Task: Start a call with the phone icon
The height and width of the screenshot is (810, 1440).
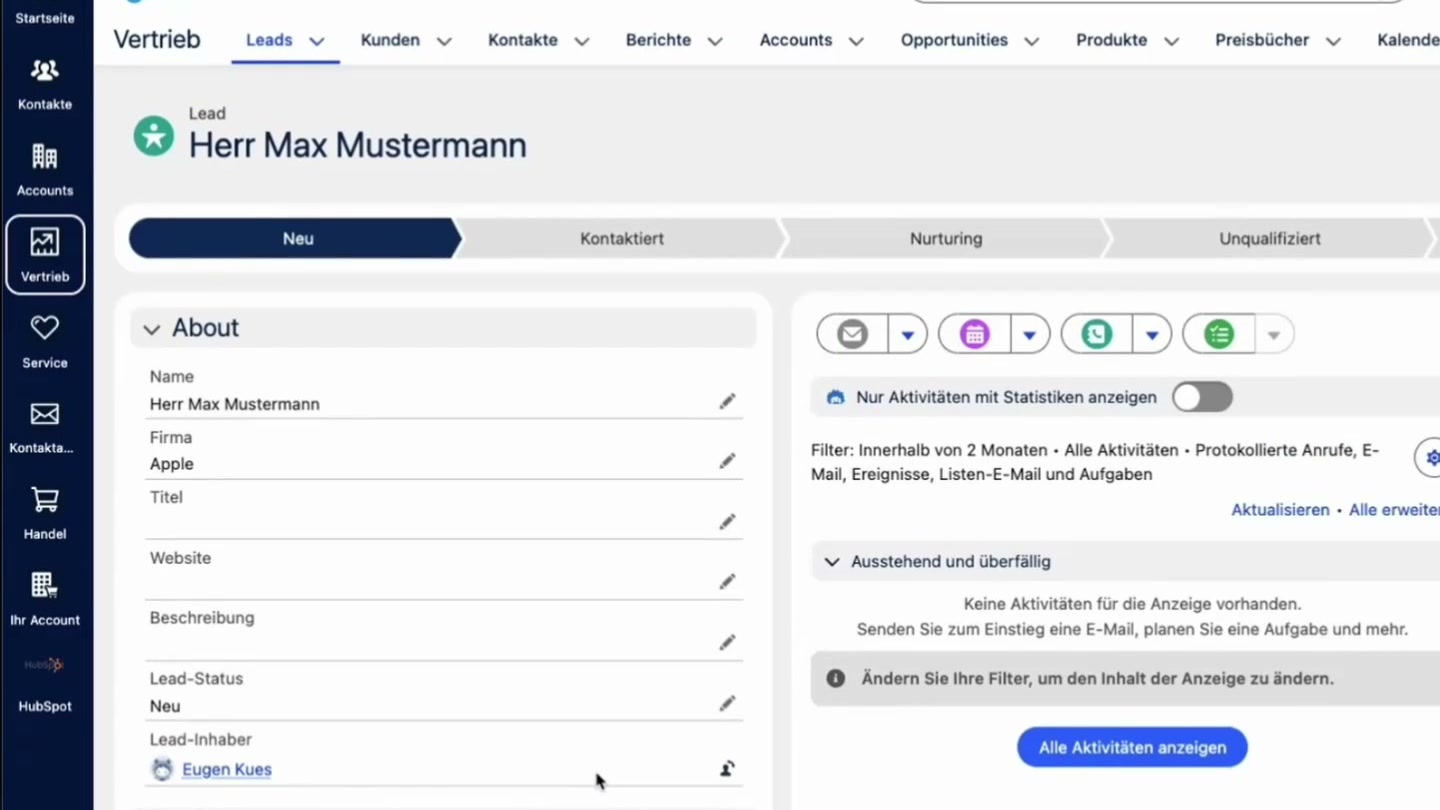Action: pyautogui.click(x=1095, y=333)
